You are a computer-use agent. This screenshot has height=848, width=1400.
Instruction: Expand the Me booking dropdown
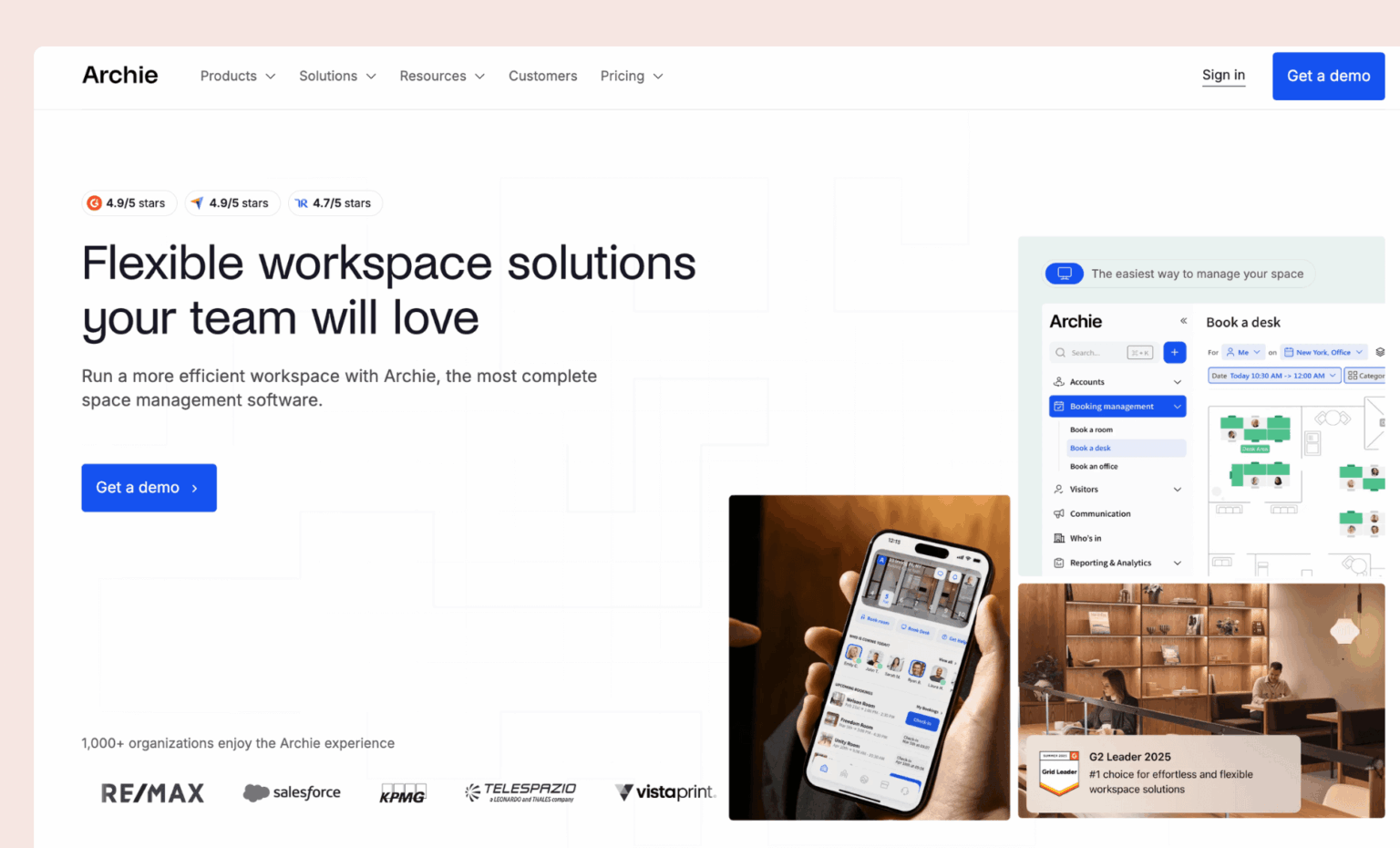point(1243,352)
